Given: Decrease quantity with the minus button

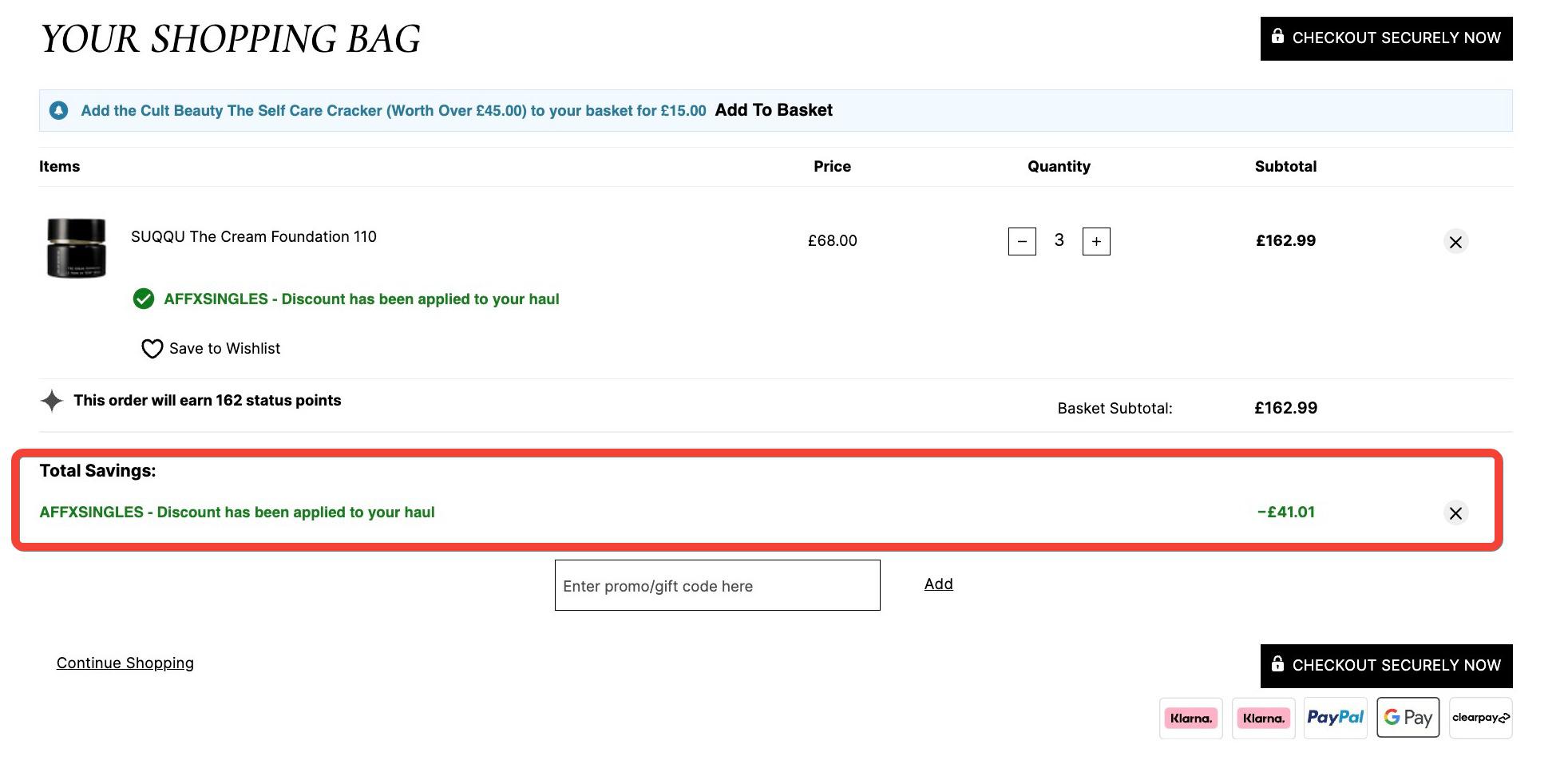Looking at the screenshot, I should [1022, 241].
